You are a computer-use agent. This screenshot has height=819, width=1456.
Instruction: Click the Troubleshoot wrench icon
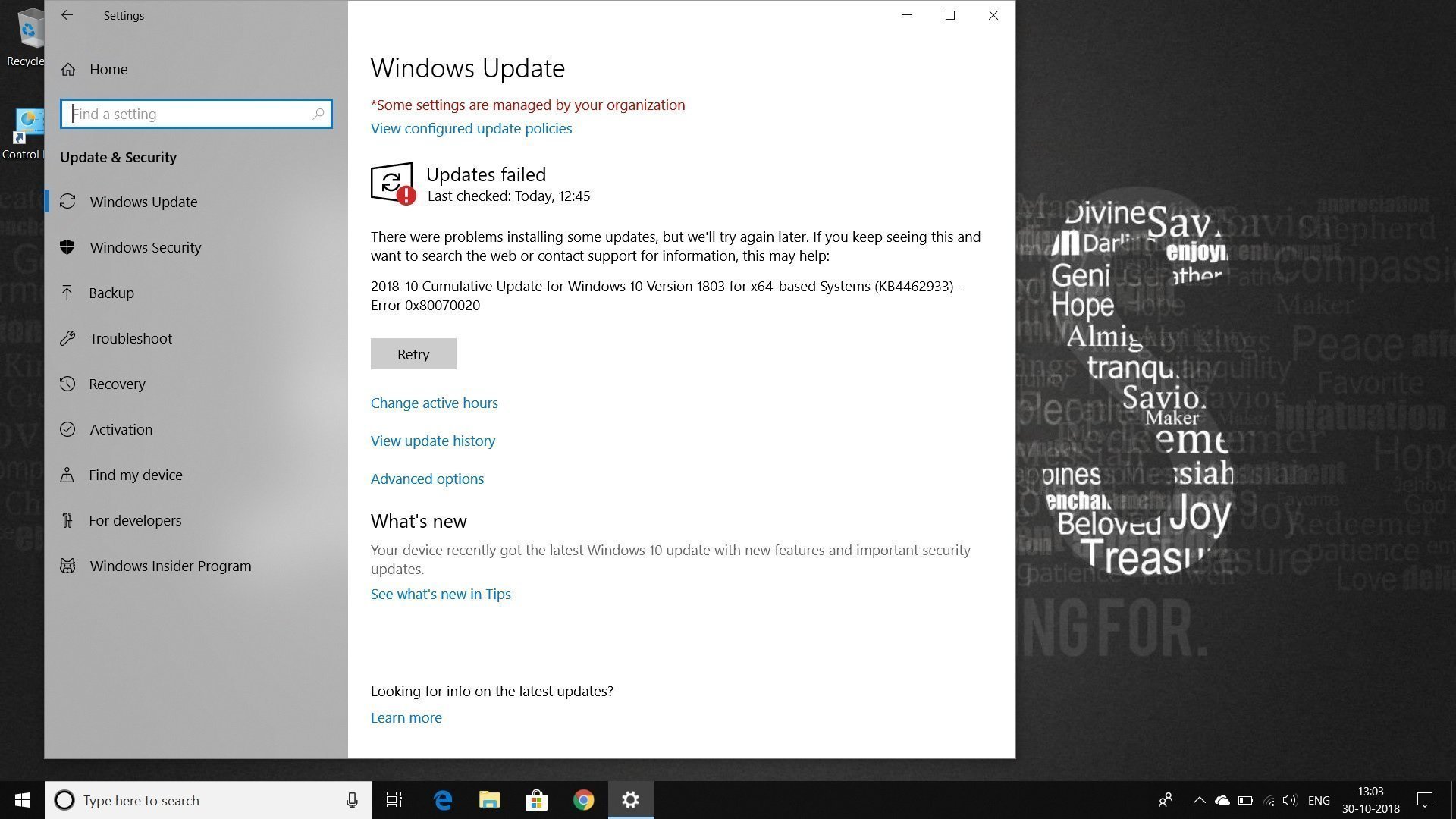pos(67,338)
